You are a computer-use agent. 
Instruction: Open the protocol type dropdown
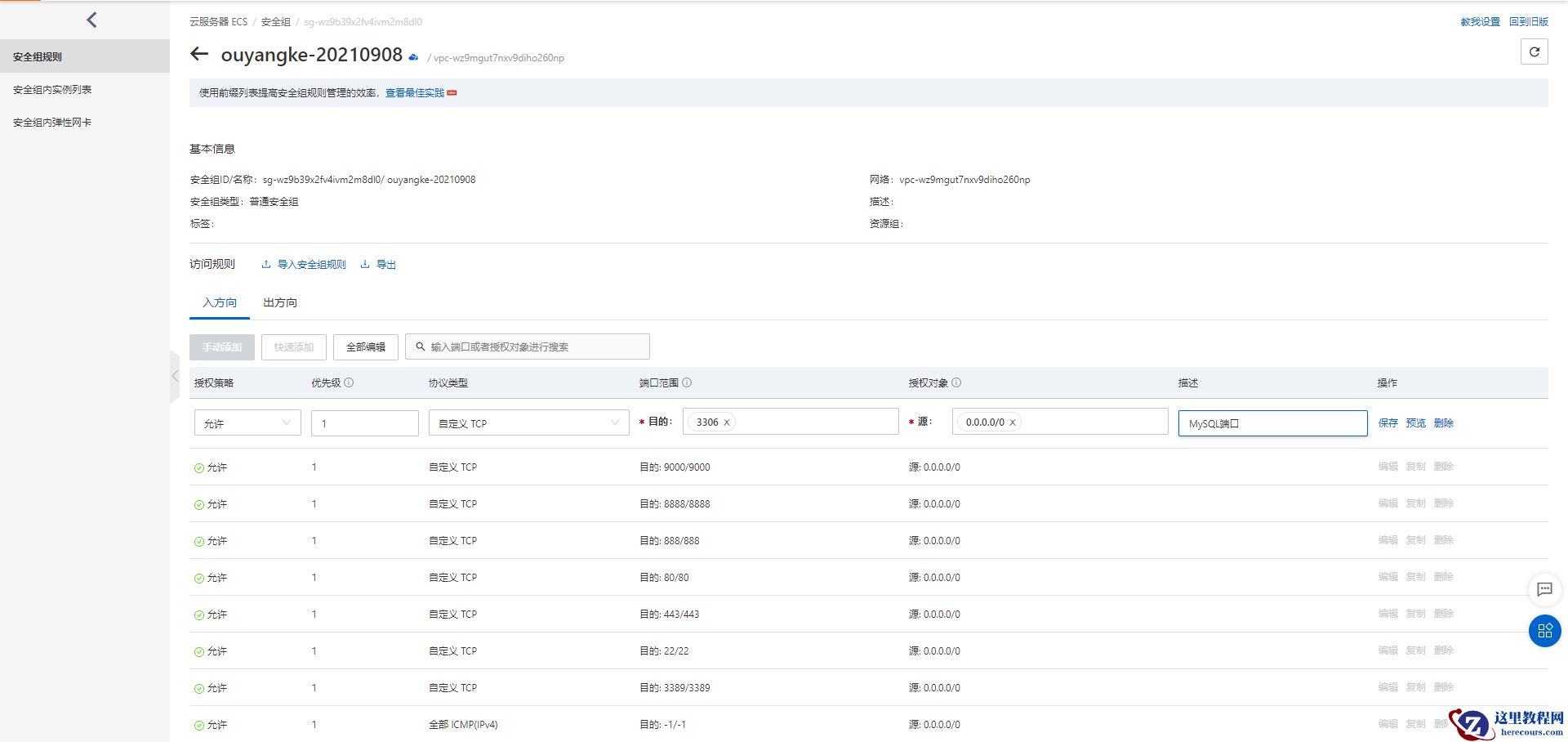pyautogui.click(x=528, y=423)
